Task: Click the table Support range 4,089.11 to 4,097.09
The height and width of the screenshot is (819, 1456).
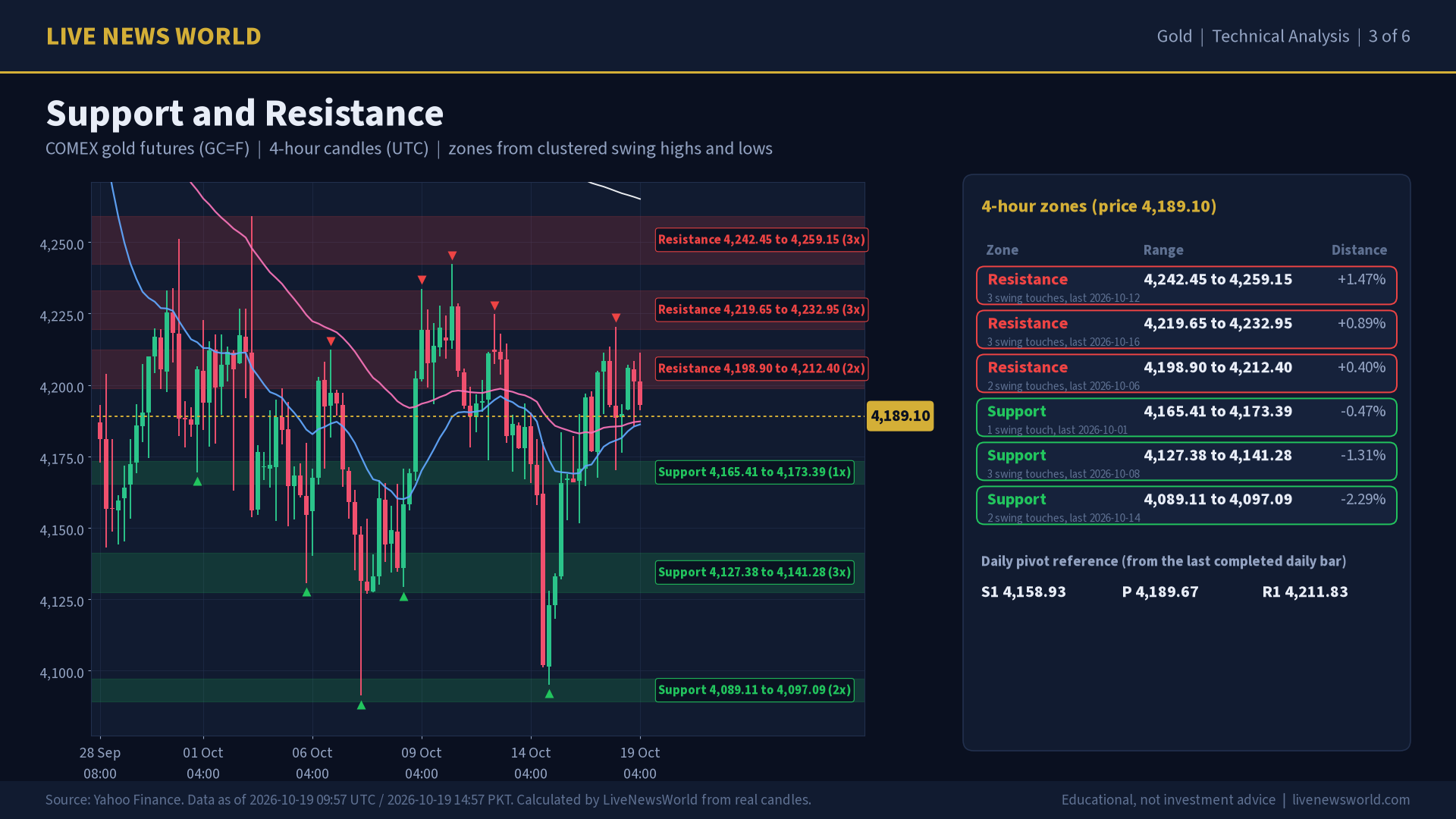Action: point(1218,500)
